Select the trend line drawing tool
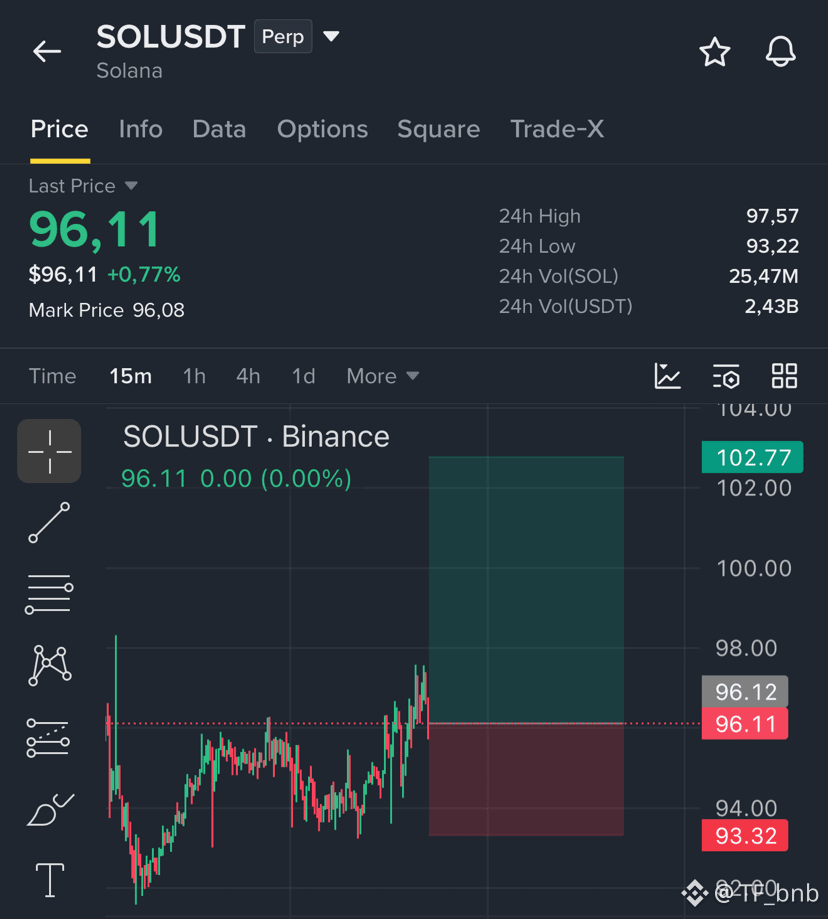 tap(49, 522)
